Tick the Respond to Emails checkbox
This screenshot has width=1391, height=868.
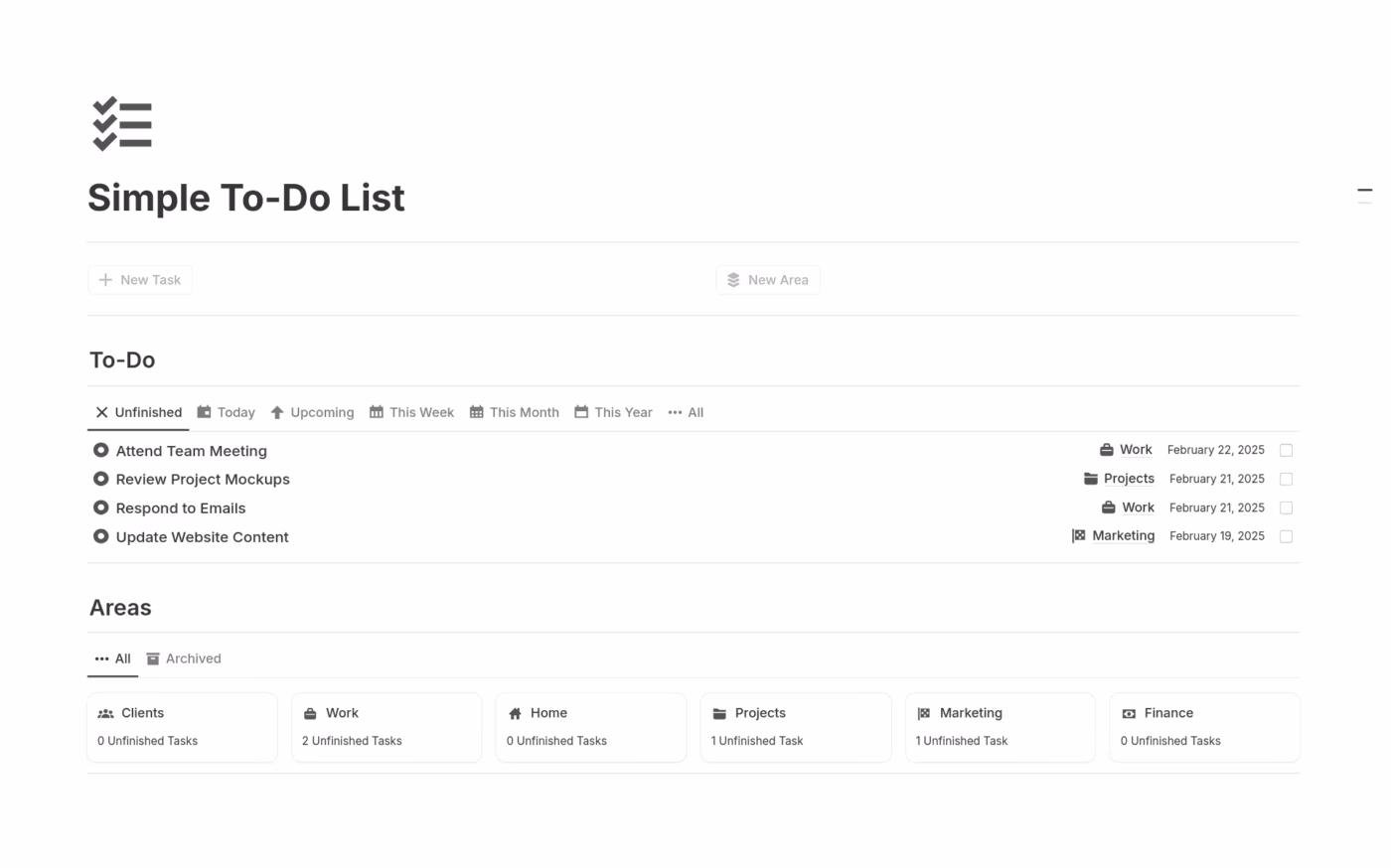click(1286, 507)
